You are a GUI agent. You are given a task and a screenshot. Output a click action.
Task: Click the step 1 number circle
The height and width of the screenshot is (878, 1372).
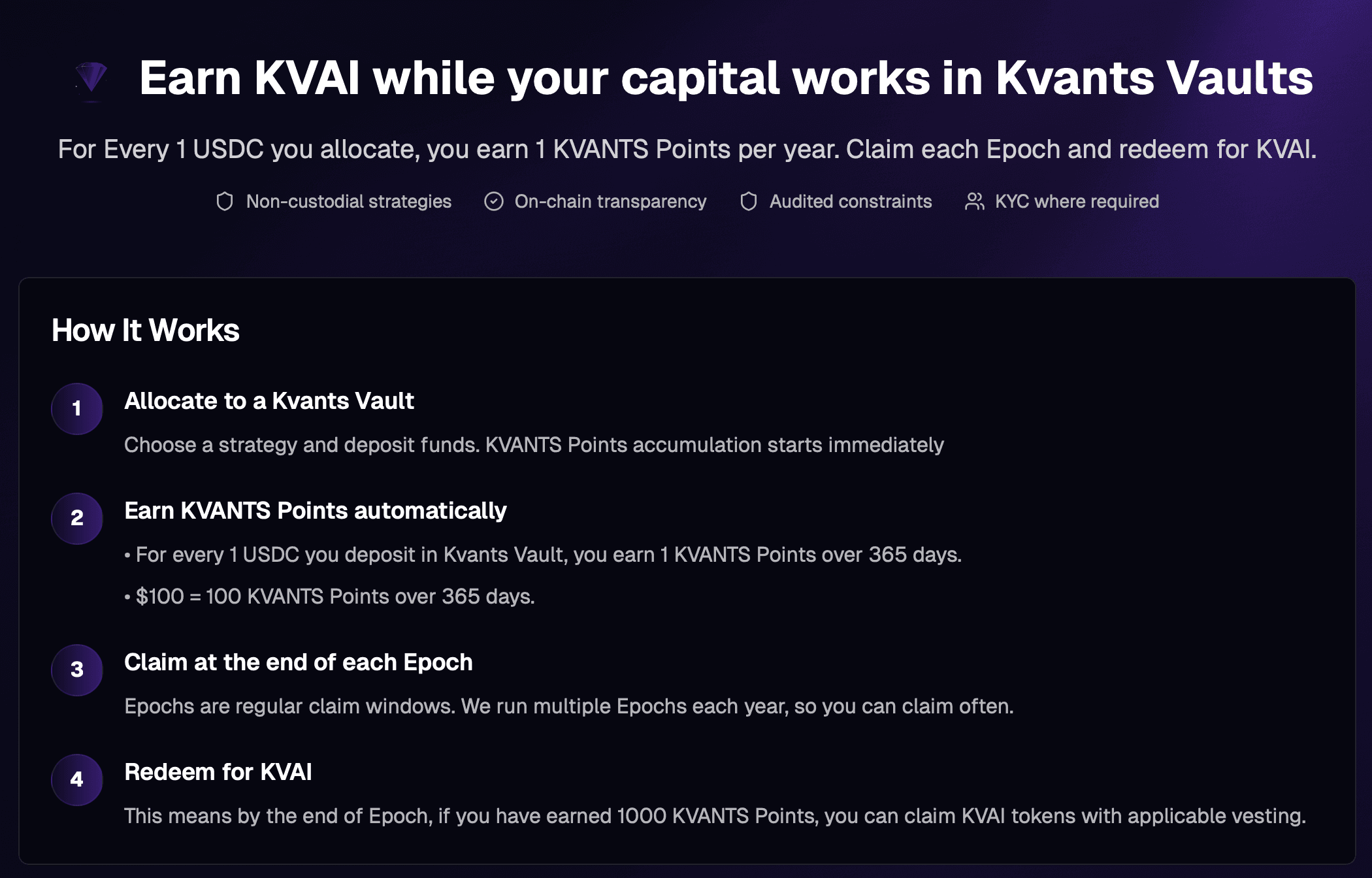point(77,409)
